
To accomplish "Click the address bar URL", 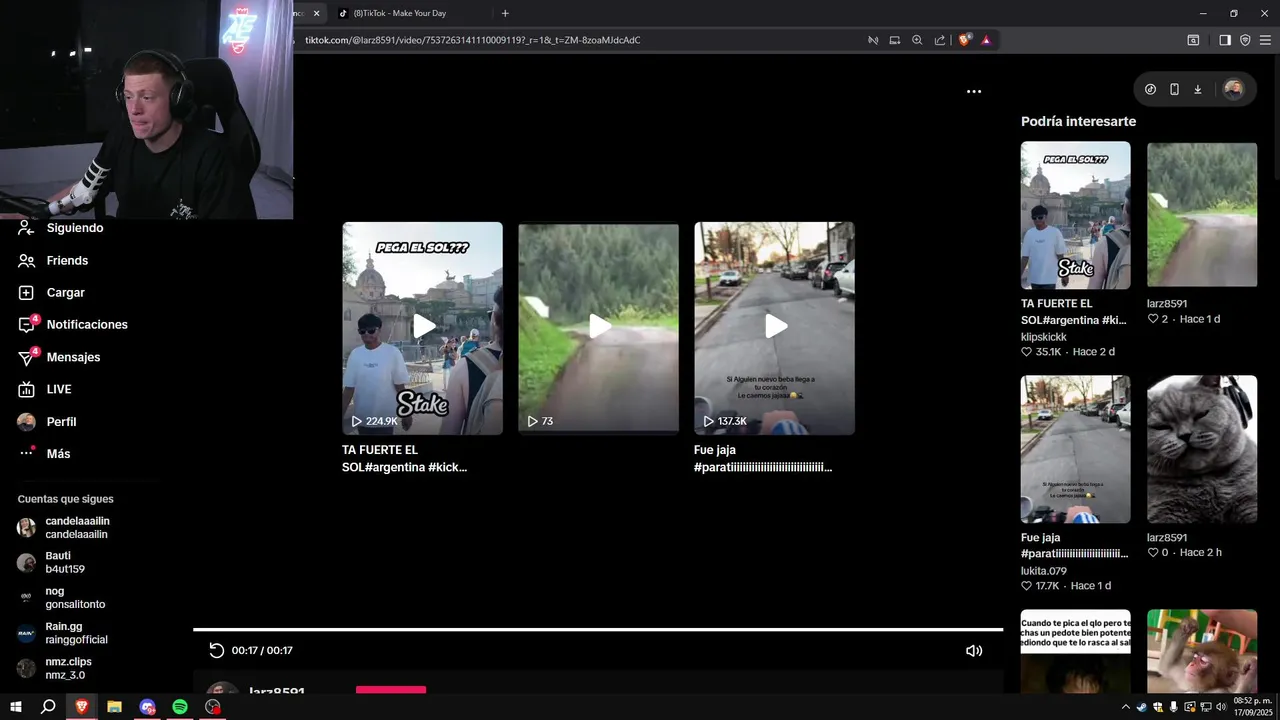I will (x=472, y=40).
